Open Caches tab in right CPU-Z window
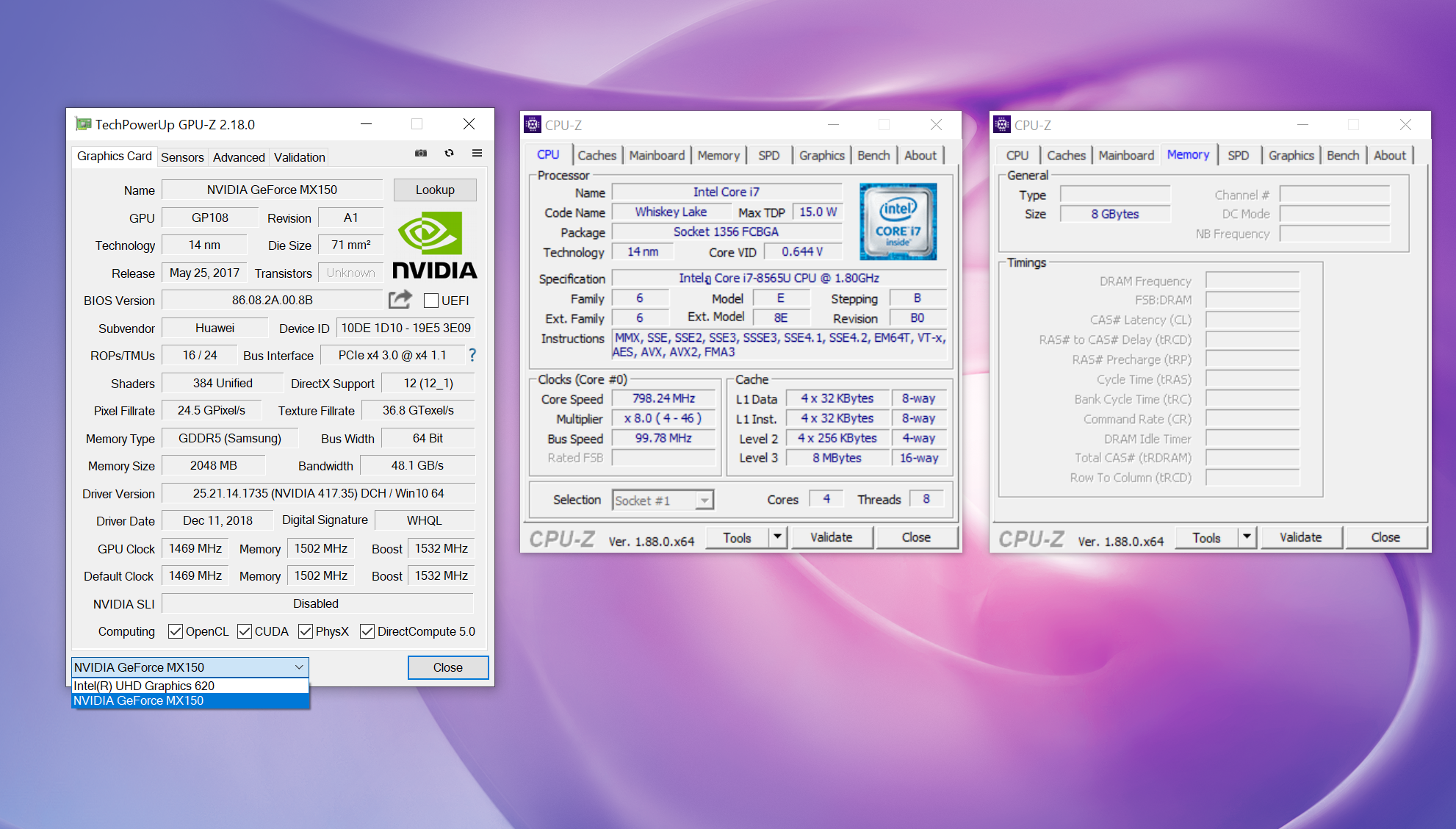Screen dimensions: 1456x829 tap(1067, 155)
